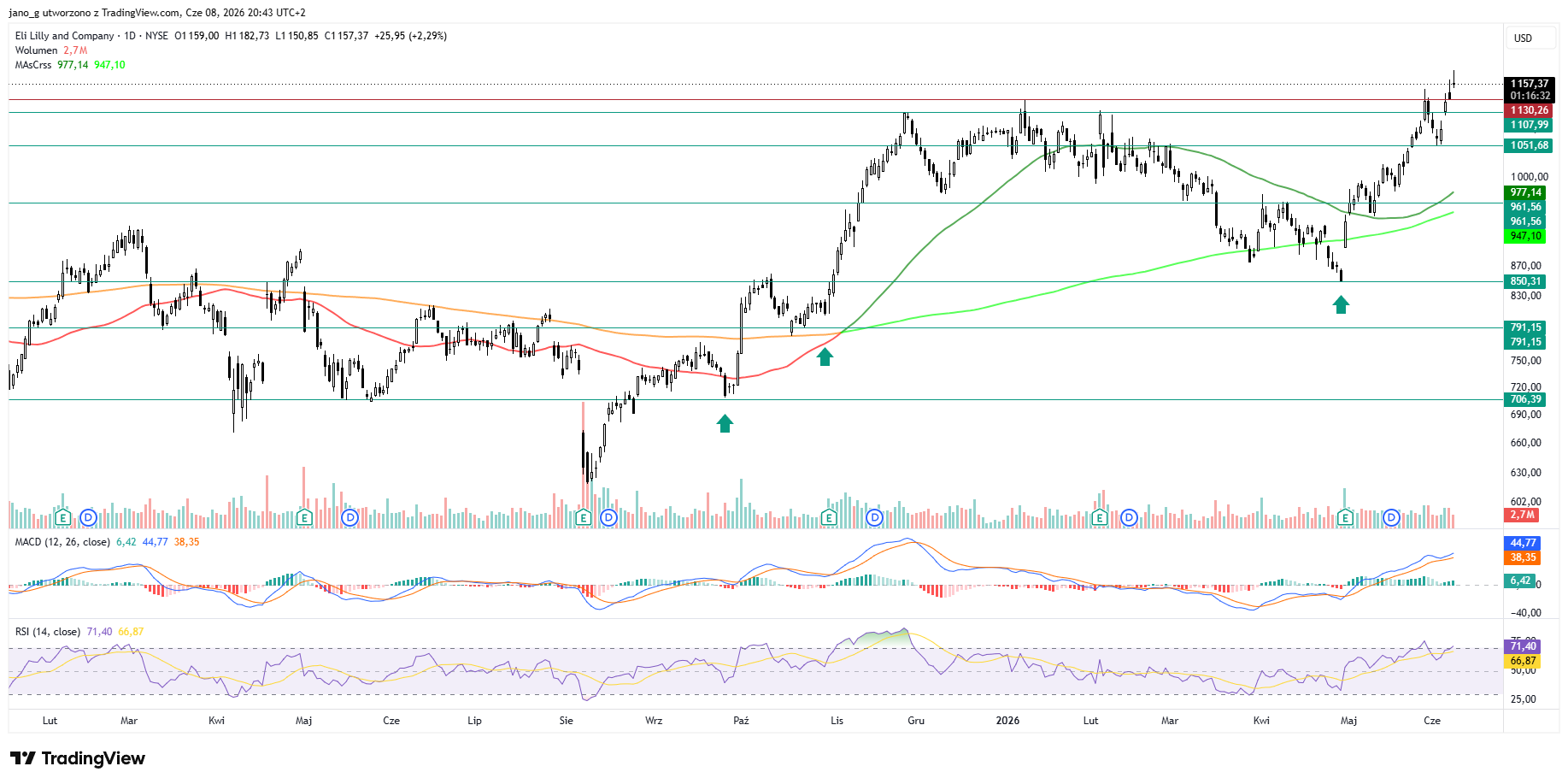
Task: Click the dividend D marker near Cze 2025
Action: 349,517
